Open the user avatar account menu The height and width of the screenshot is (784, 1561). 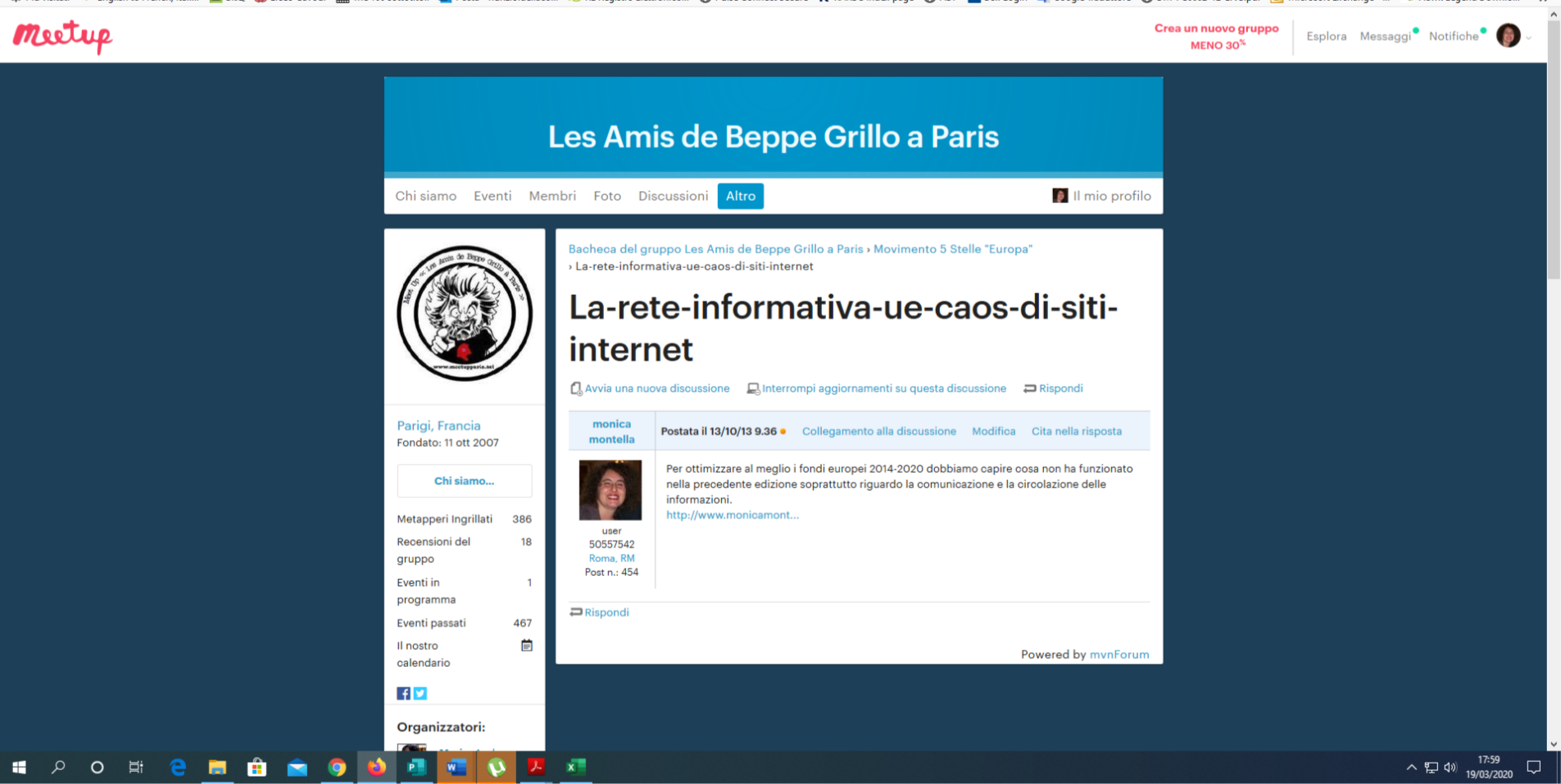pyautogui.click(x=1508, y=35)
